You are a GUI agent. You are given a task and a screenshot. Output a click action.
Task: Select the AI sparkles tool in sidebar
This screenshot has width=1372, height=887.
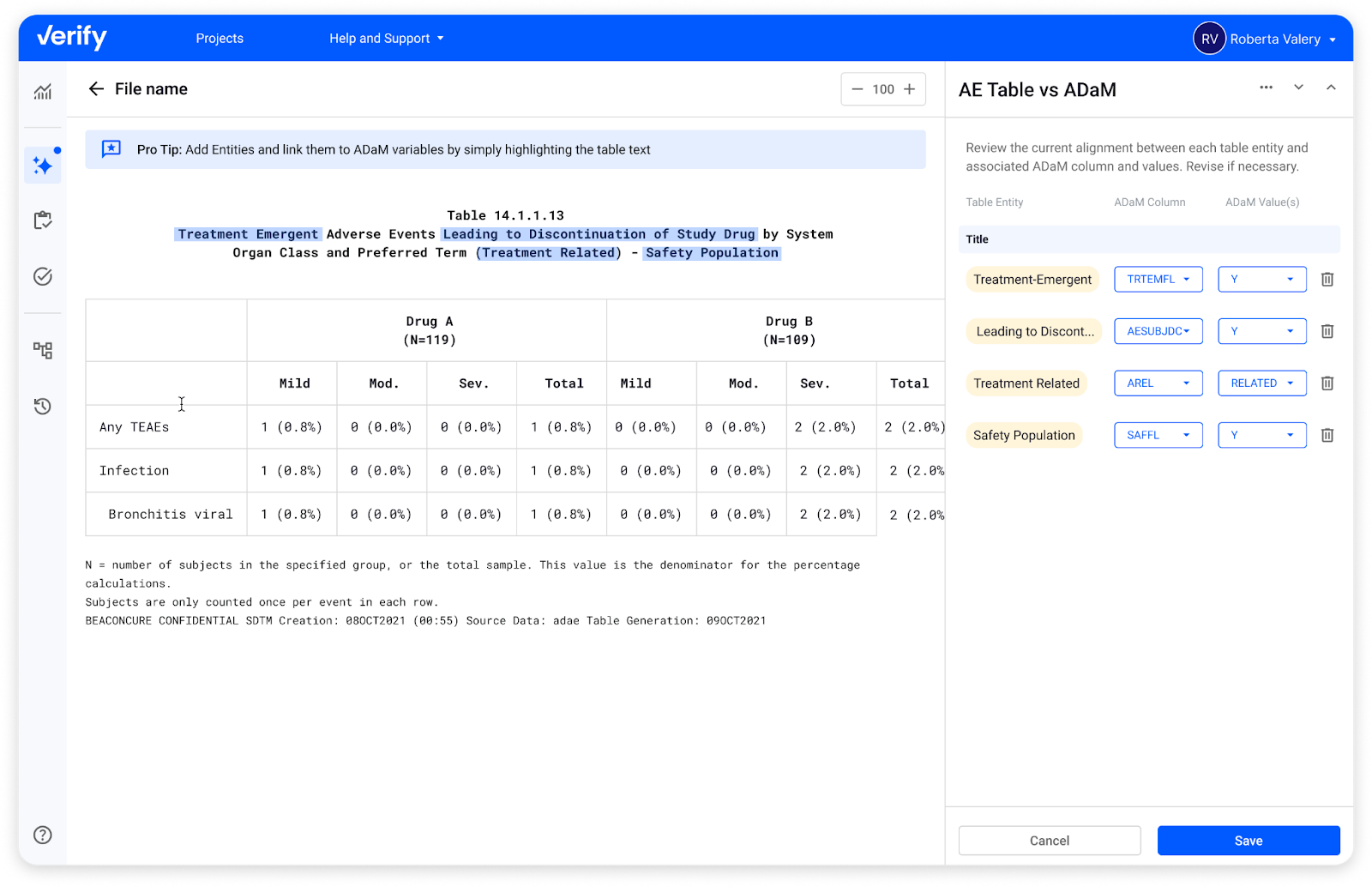(43, 165)
